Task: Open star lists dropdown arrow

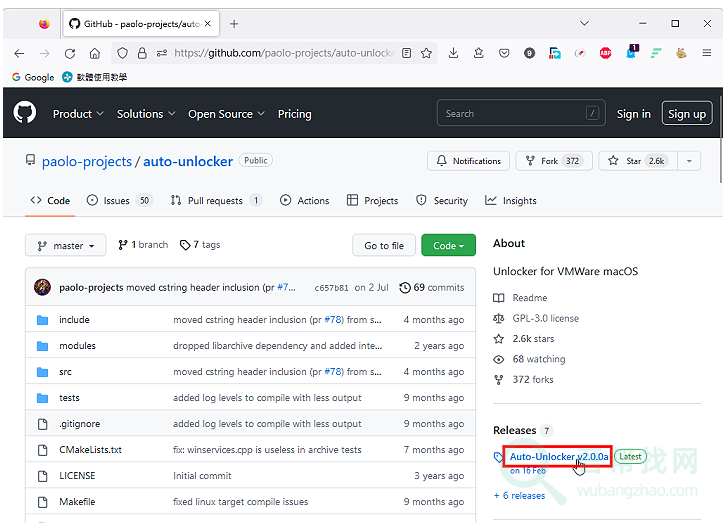Action: 689,161
